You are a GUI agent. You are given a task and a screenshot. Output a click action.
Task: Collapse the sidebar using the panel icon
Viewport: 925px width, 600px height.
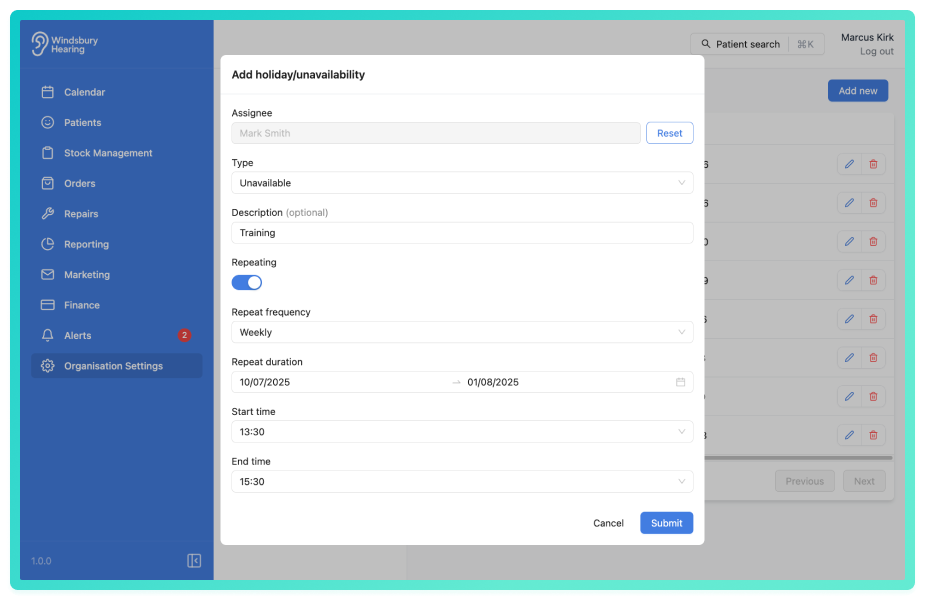194,560
